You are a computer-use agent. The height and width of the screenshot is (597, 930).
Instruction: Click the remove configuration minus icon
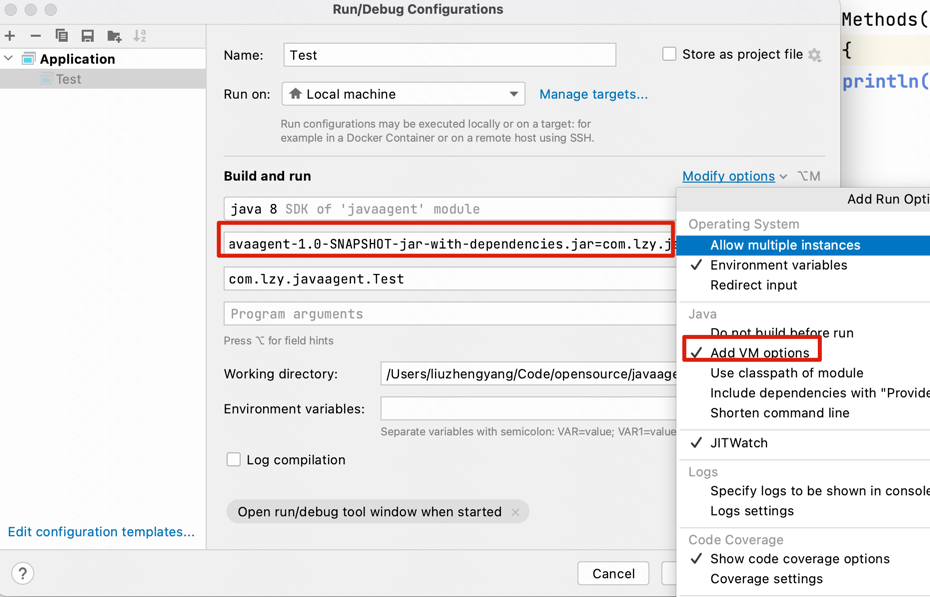pyautogui.click(x=36, y=36)
